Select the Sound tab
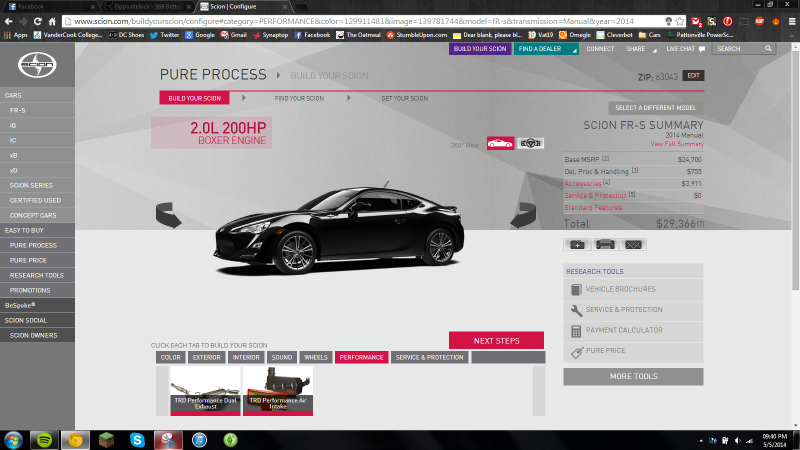 point(282,358)
